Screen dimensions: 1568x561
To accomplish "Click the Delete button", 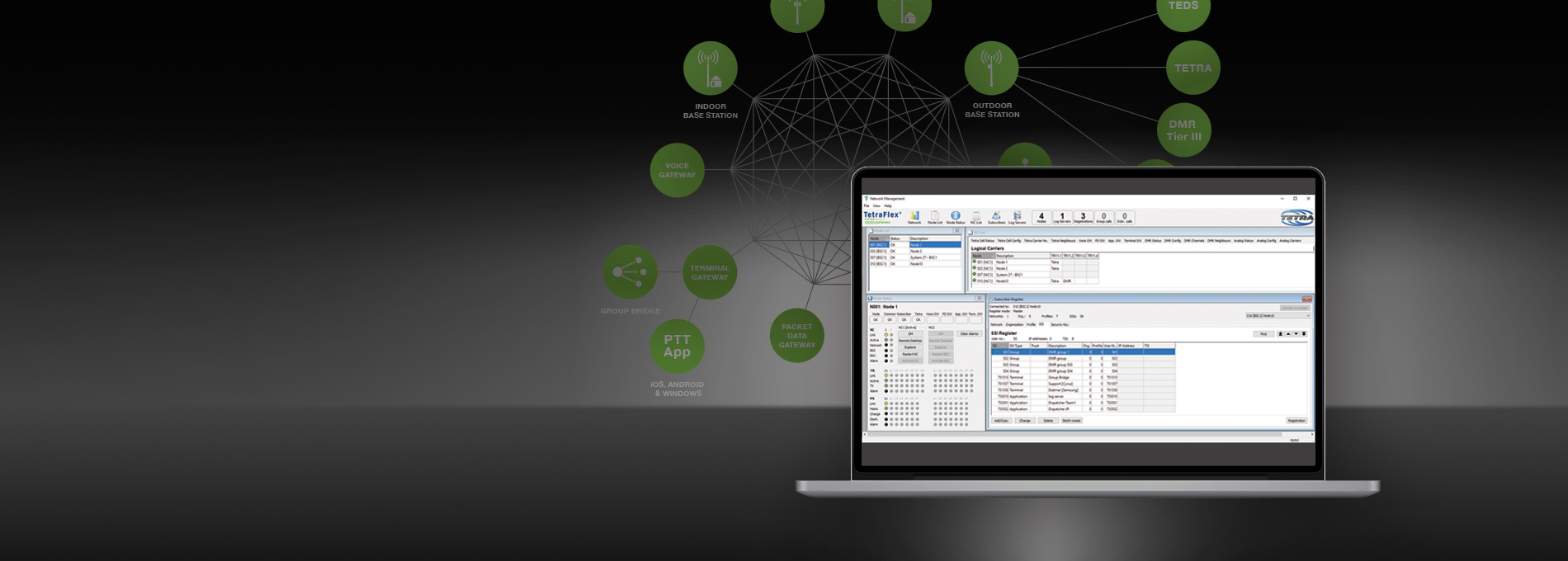I will (x=1048, y=421).
